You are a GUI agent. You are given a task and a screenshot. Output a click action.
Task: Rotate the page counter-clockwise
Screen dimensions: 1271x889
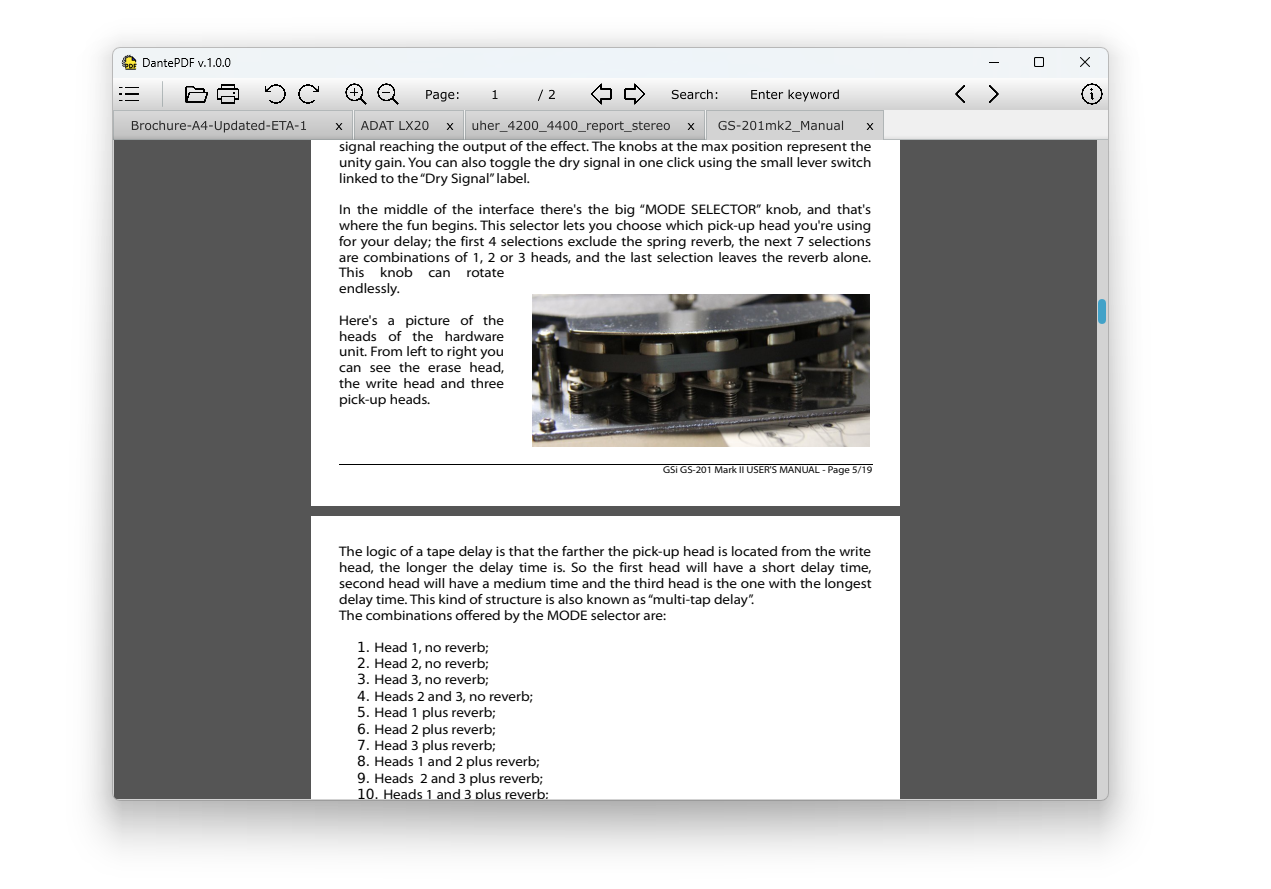275,94
